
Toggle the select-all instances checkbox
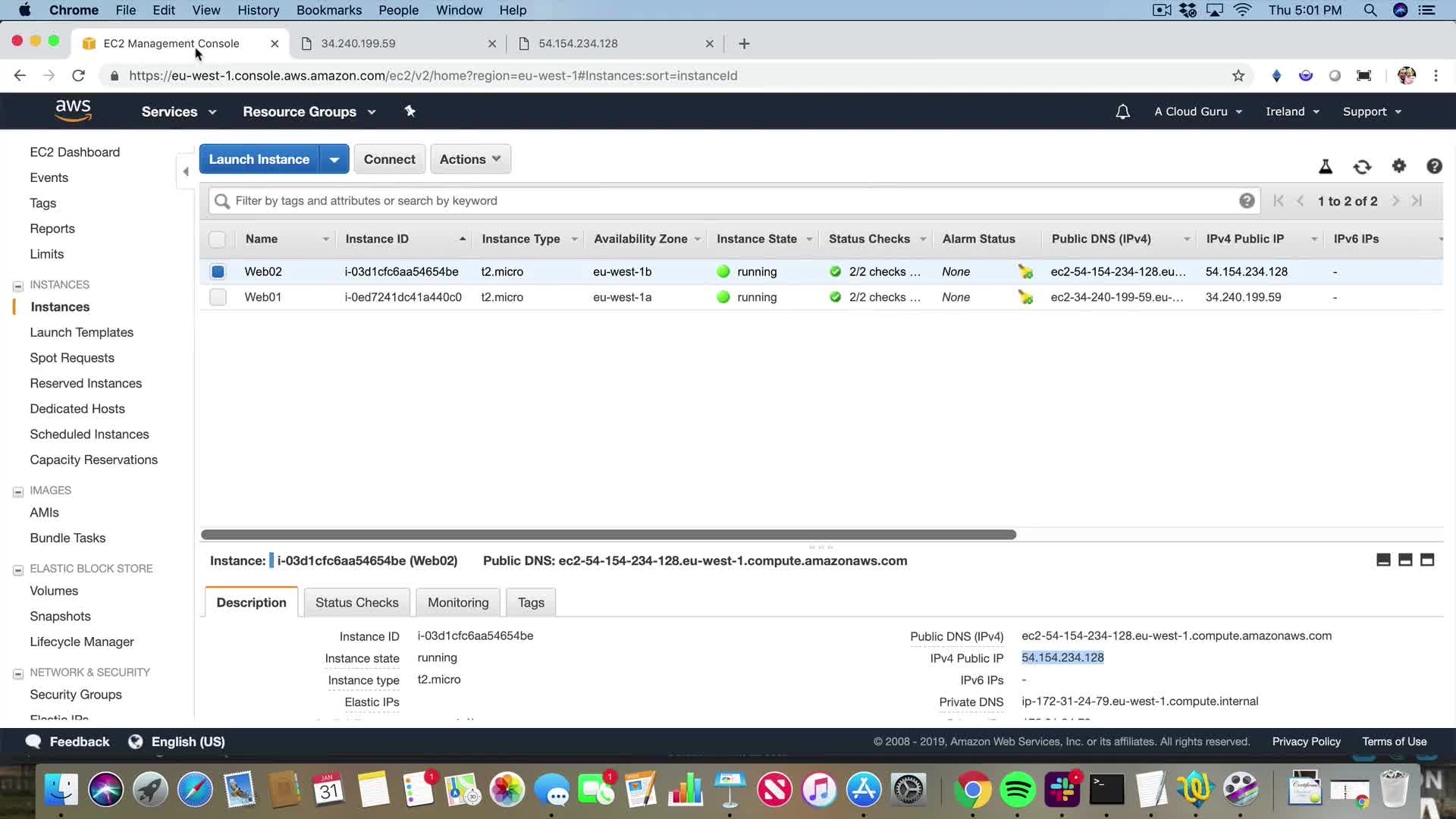(217, 240)
